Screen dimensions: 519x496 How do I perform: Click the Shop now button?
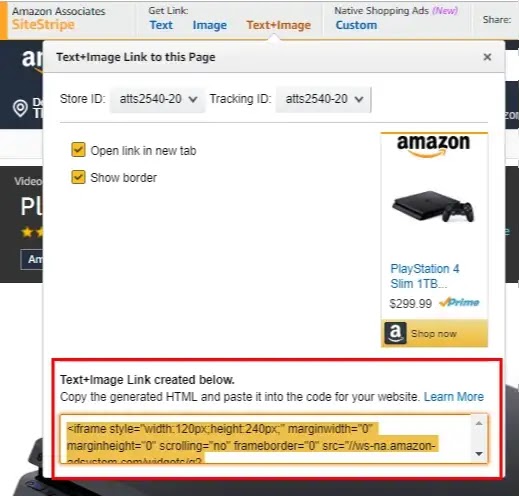coord(434,333)
